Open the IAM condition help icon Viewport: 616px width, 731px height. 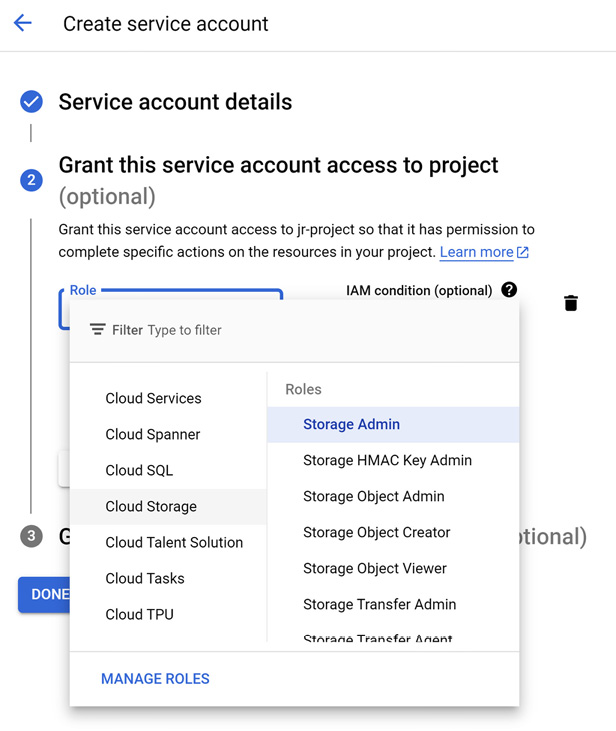(509, 290)
